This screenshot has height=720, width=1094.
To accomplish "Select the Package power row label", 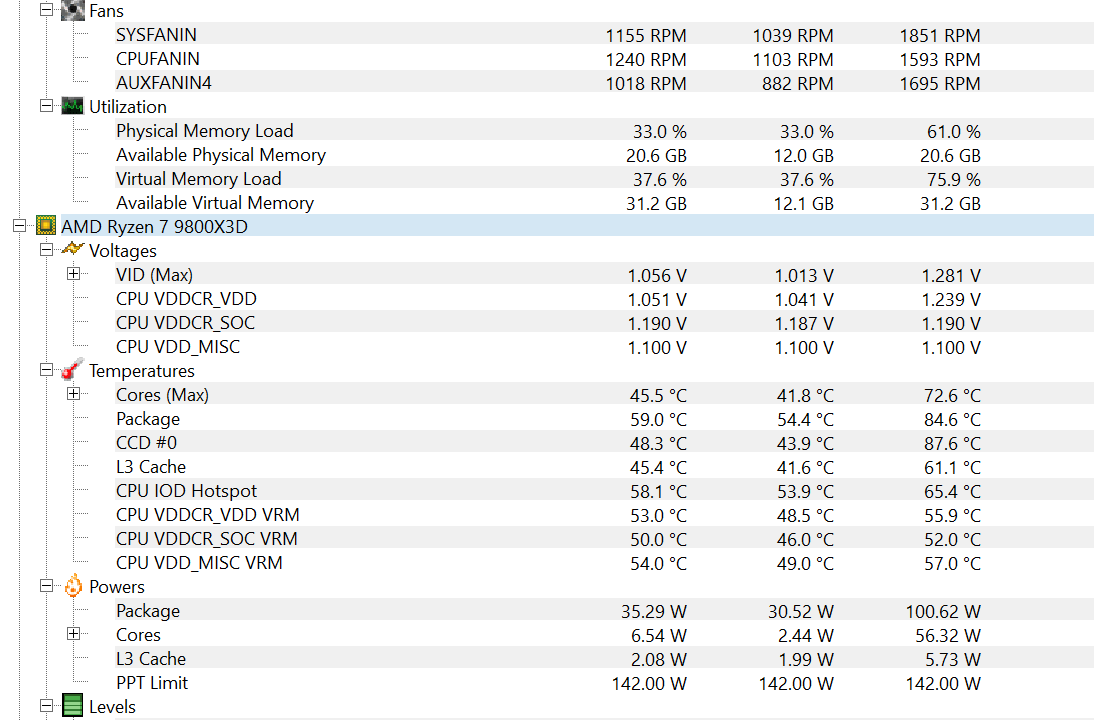I will point(148,611).
